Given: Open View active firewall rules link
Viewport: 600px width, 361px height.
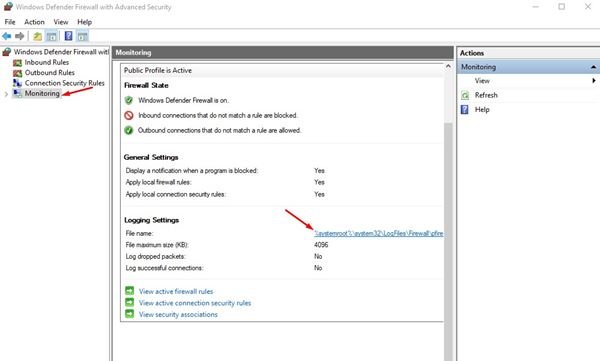Looking at the screenshot, I should 176,291.
